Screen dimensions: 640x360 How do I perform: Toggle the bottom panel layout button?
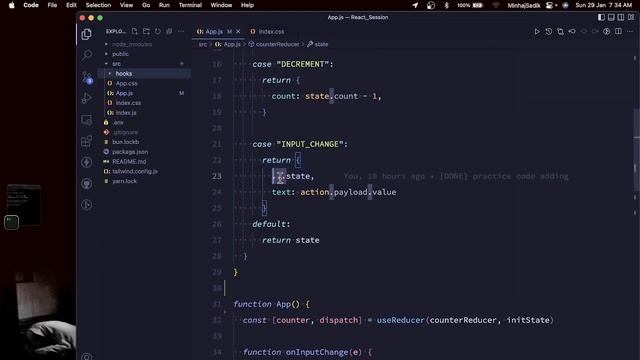click(x=611, y=17)
